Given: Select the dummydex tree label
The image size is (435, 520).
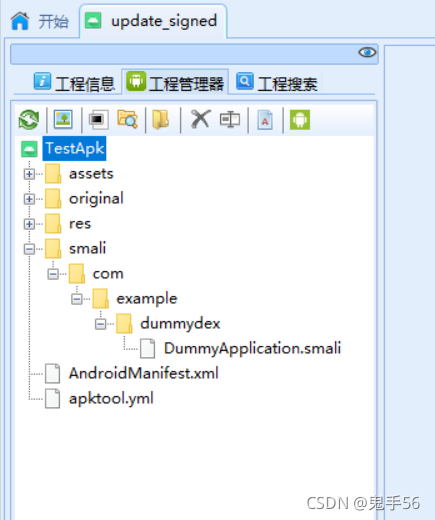Looking at the screenshot, I should click(x=180, y=324).
